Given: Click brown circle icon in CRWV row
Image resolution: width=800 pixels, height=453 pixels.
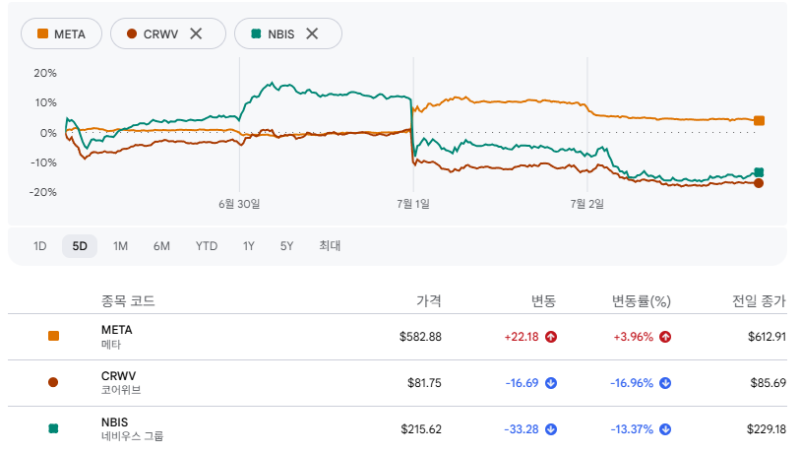Looking at the screenshot, I should 53,382.
